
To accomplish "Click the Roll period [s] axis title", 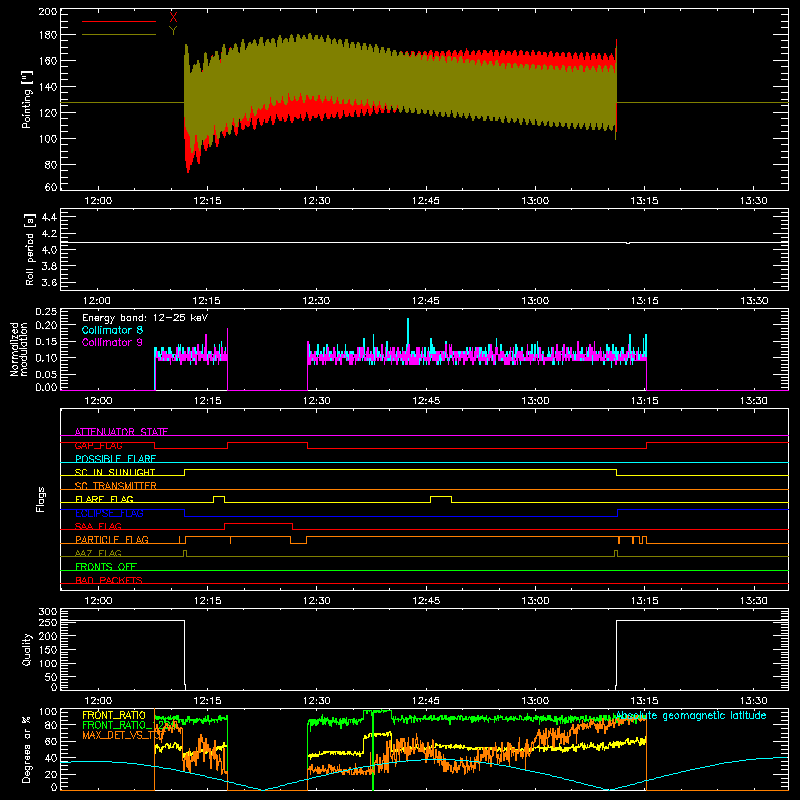I will (29, 249).
